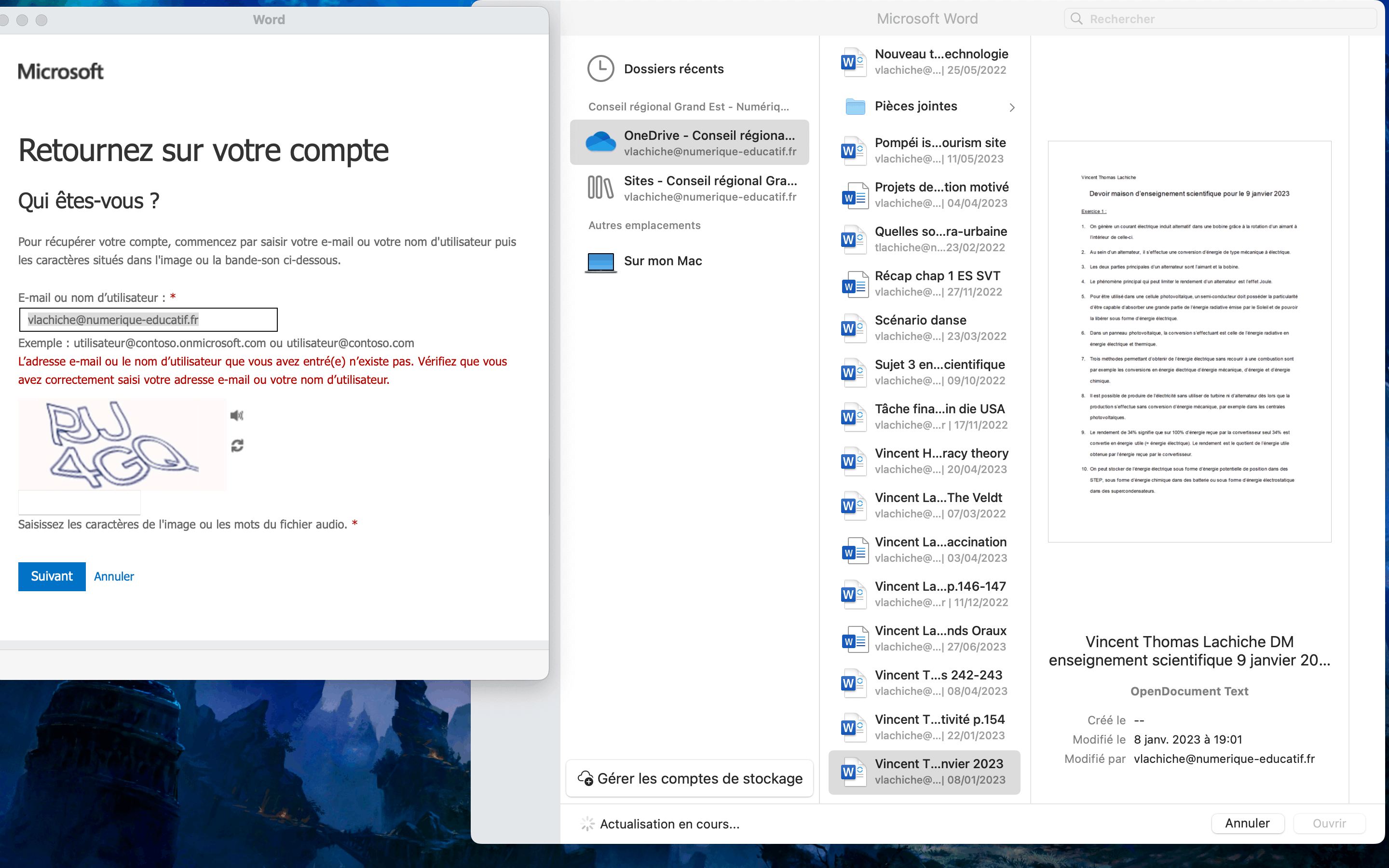Click the captcha image PJJ 4GQ
The width and height of the screenshot is (1389, 868).
click(x=122, y=444)
